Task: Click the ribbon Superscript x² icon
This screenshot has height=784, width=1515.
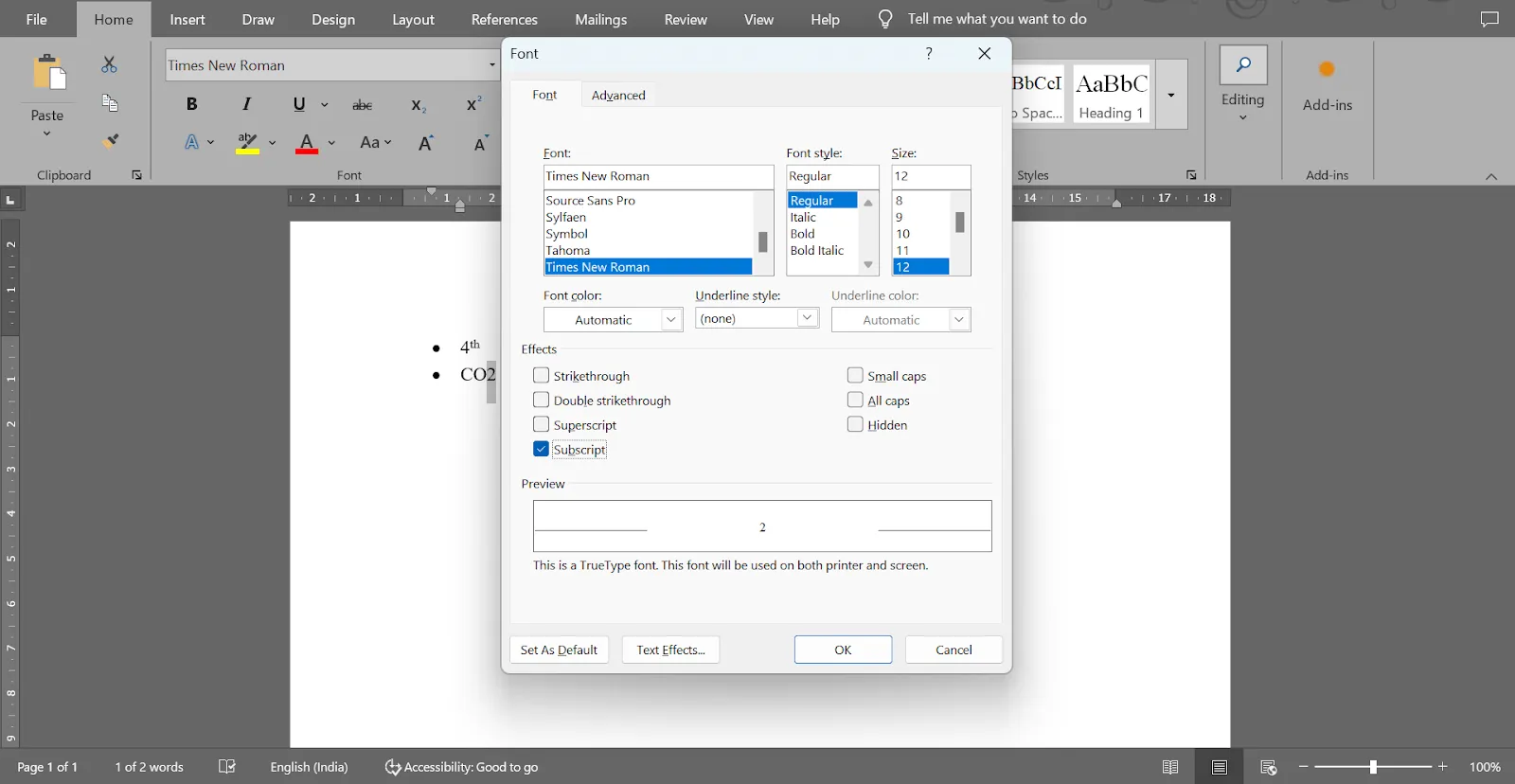Action: (x=473, y=104)
